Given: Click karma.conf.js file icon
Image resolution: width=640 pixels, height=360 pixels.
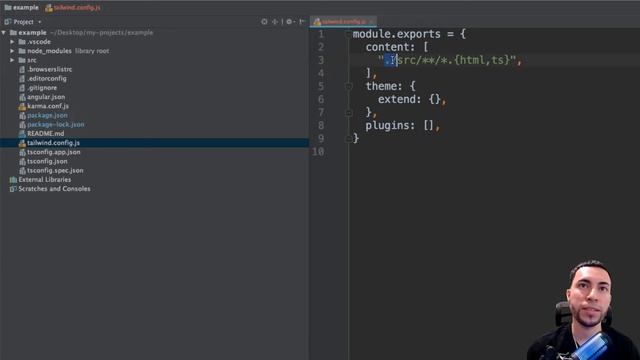Looking at the screenshot, I should (22, 106).
